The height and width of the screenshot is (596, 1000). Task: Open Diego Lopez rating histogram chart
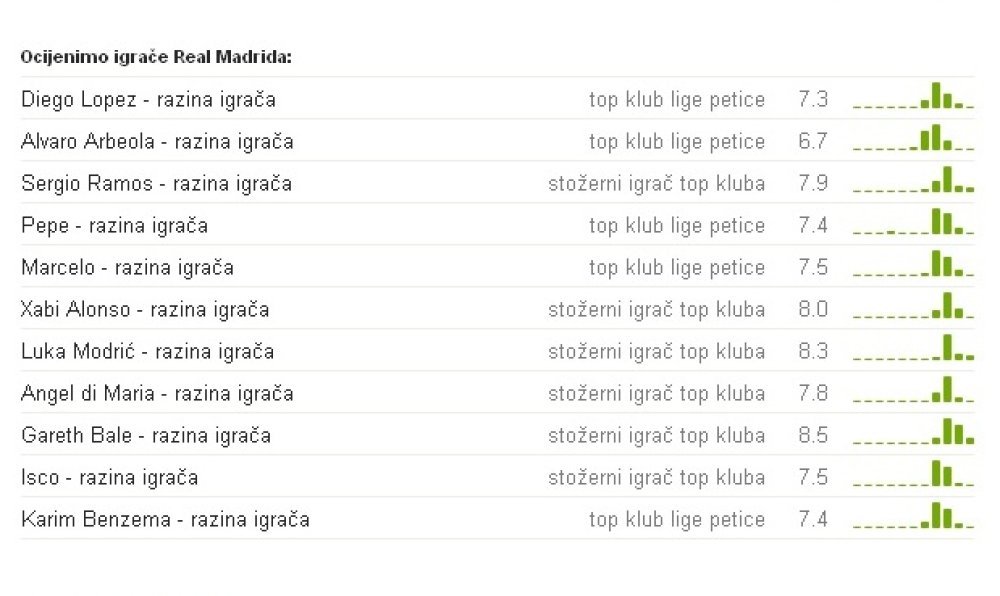913,96
